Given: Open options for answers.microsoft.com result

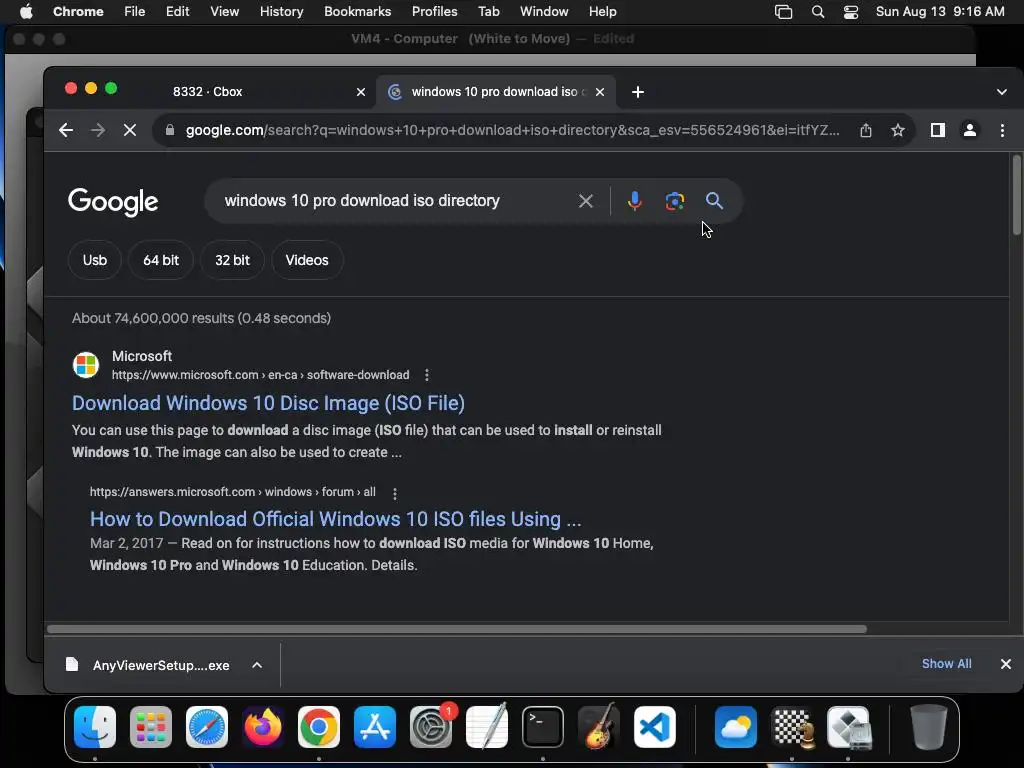Looking at the screenshot, I should [x=394, y=493].
